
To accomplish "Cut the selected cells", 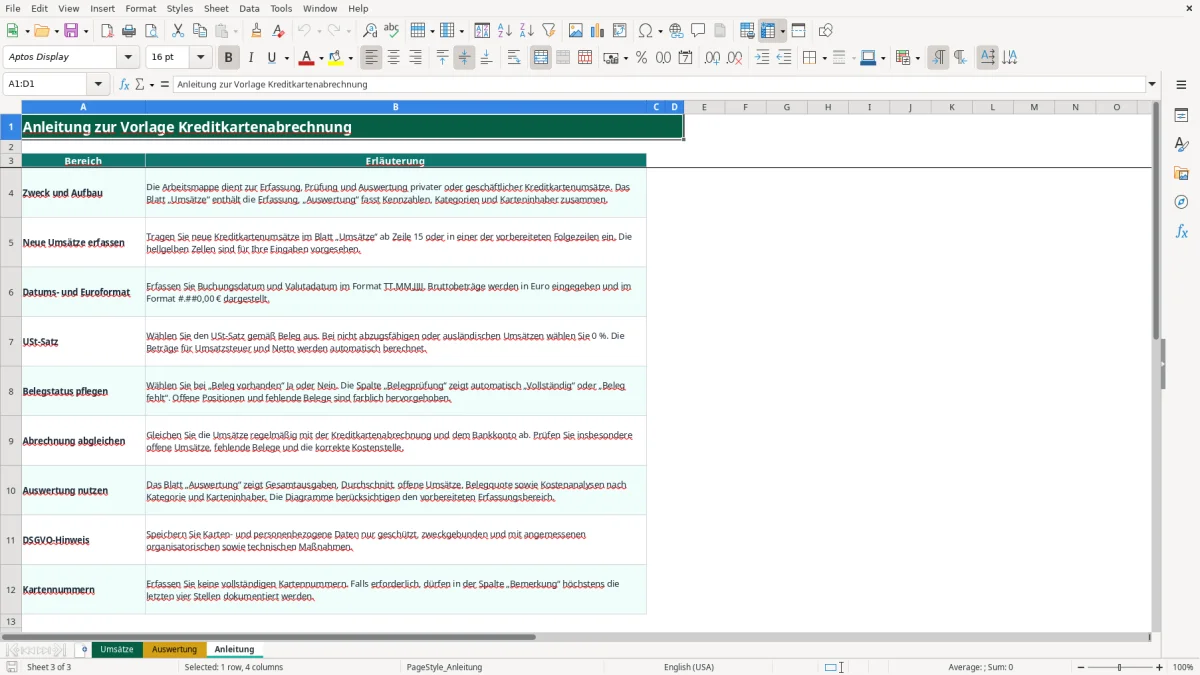I will pyautogui.click(x=178, y=31).
